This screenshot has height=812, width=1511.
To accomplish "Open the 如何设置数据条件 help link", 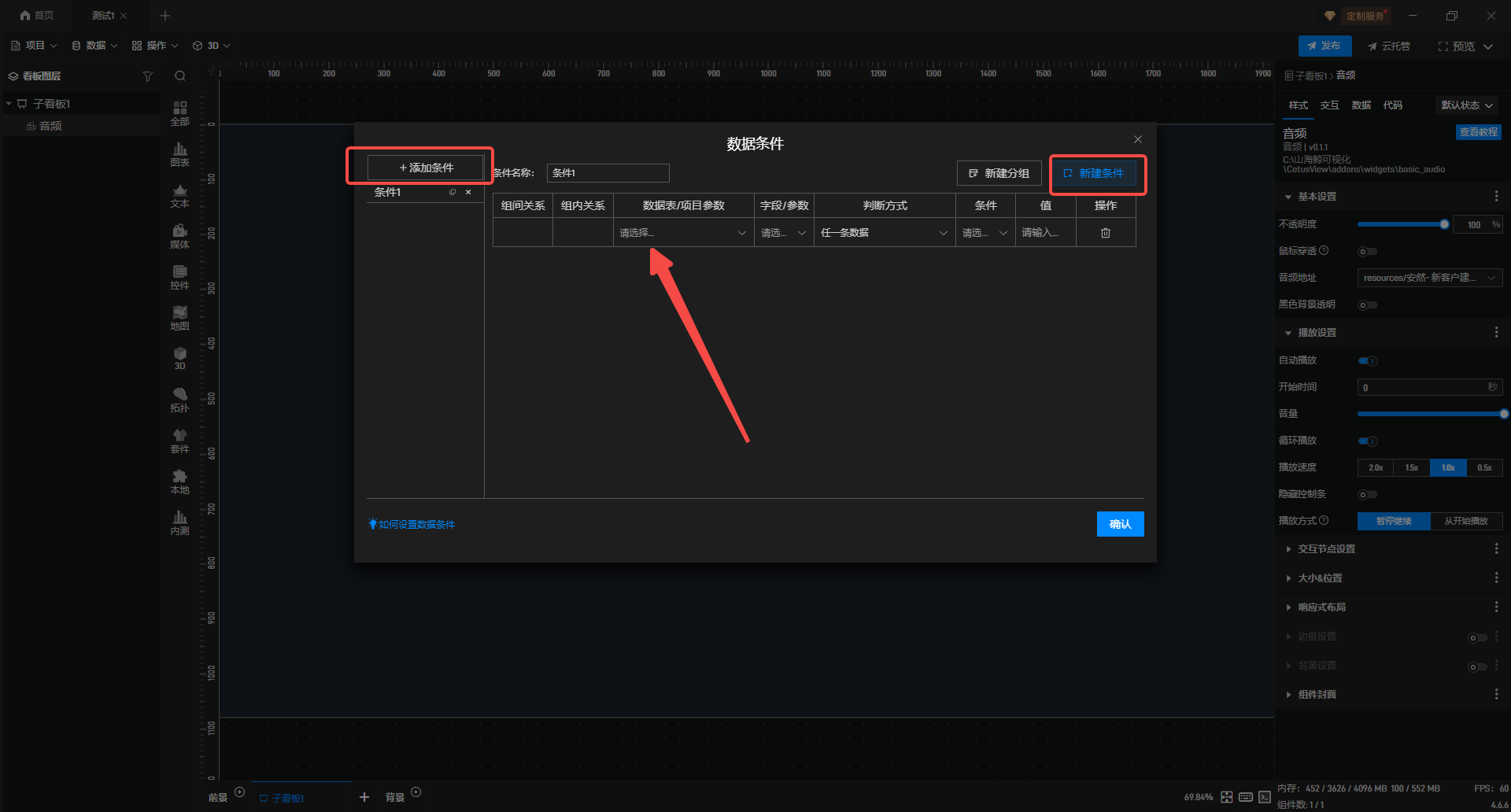I will [416, 525].
